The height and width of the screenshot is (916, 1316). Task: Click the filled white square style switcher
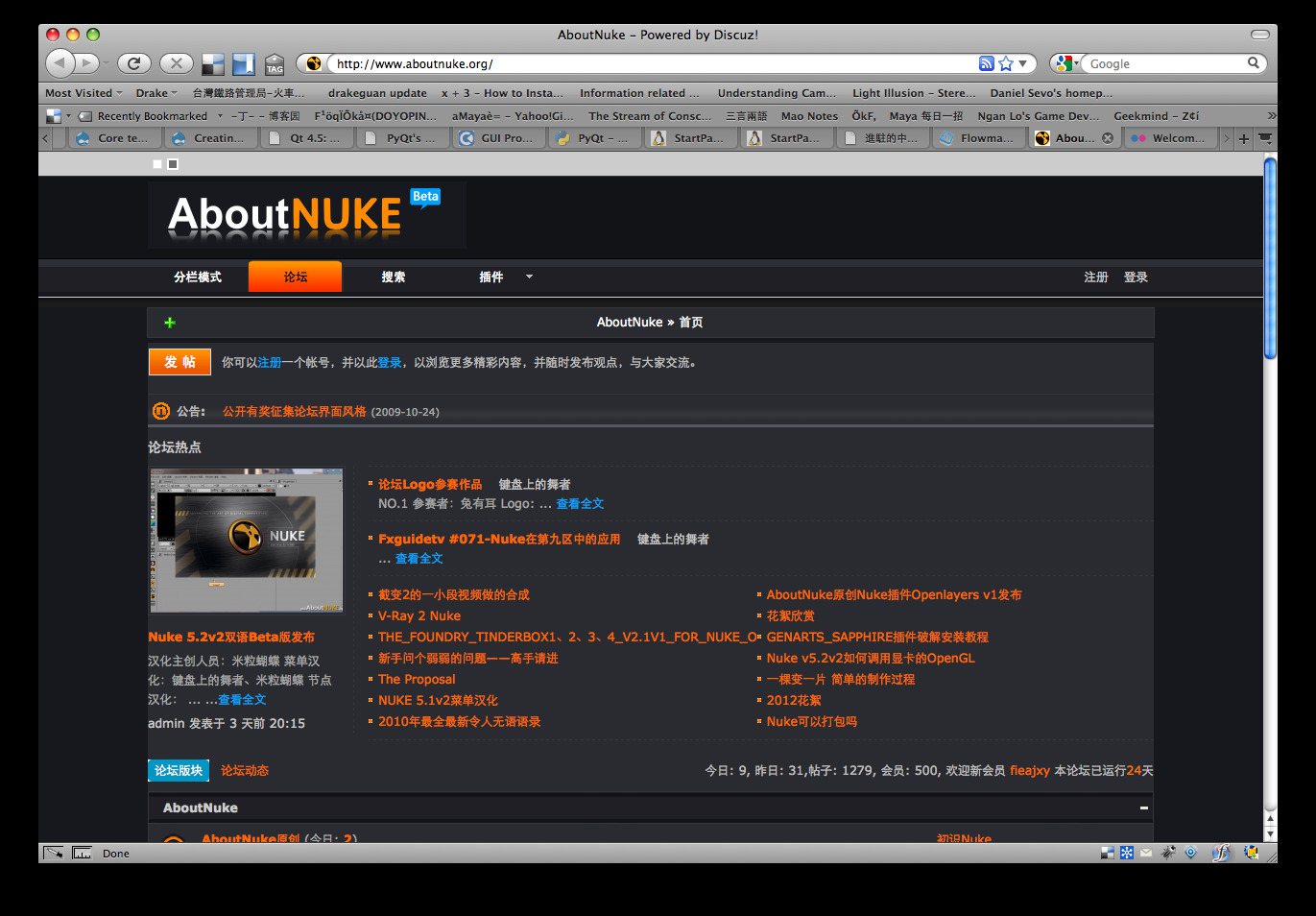157,164
